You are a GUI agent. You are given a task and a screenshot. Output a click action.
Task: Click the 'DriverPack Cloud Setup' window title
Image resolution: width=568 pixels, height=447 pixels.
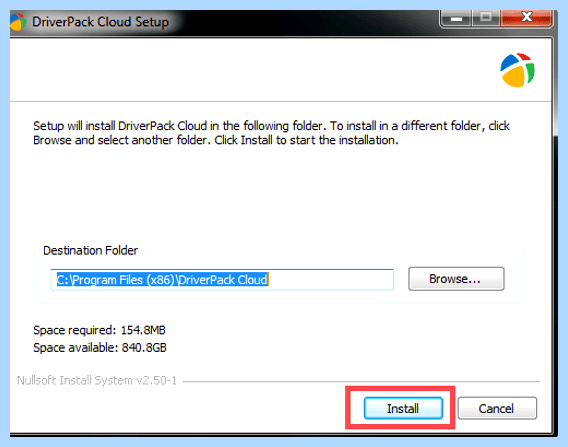pyautogui.click(x=100, y=22)
